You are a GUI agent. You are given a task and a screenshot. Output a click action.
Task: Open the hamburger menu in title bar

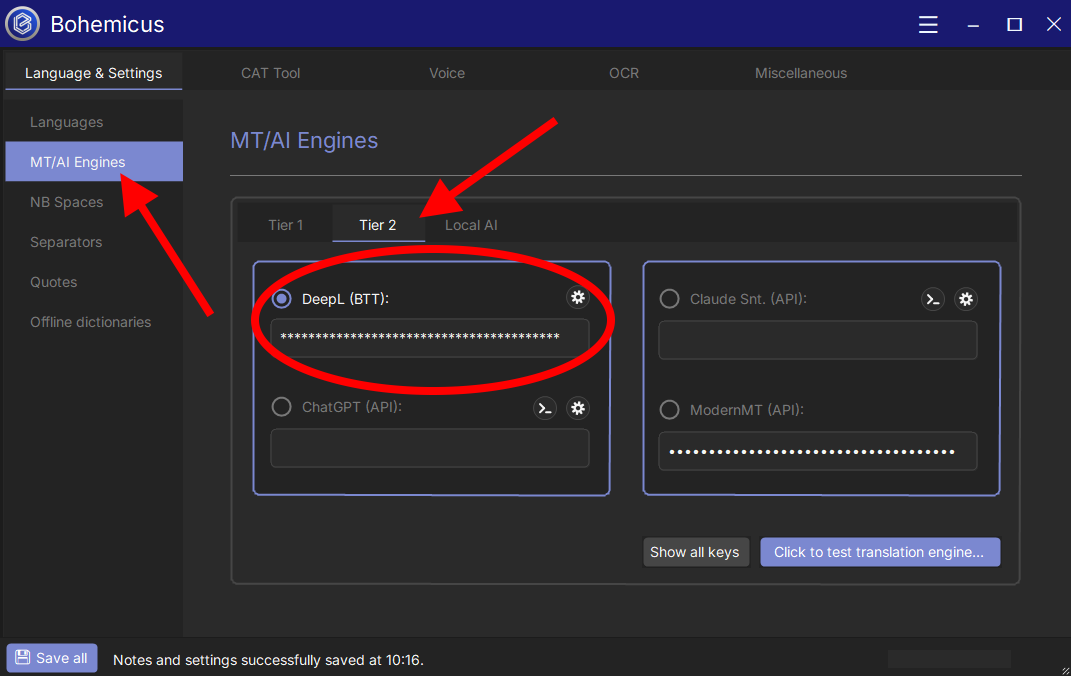[928, 25]
